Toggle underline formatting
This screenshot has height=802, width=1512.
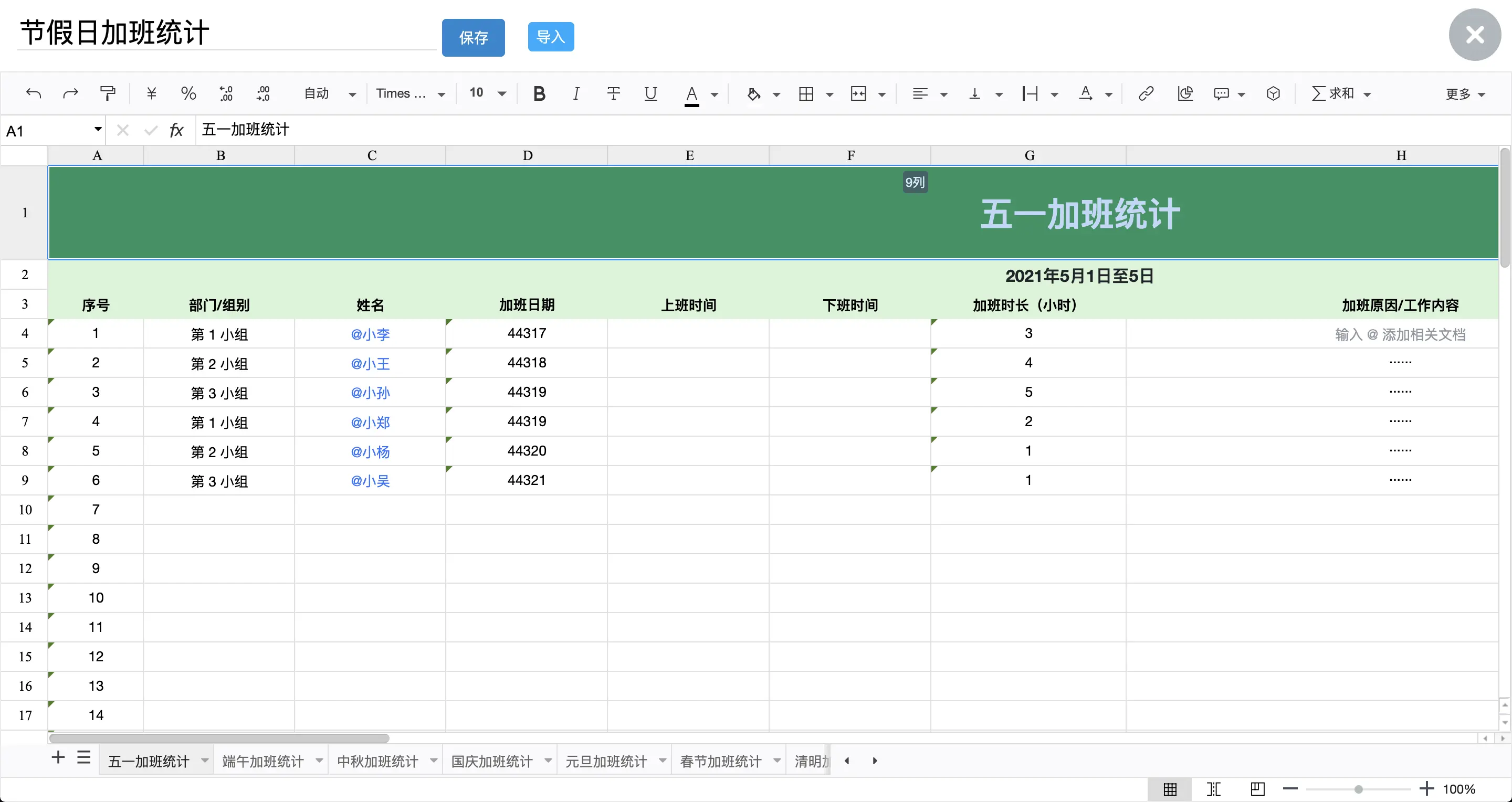(x=650, y=93)
